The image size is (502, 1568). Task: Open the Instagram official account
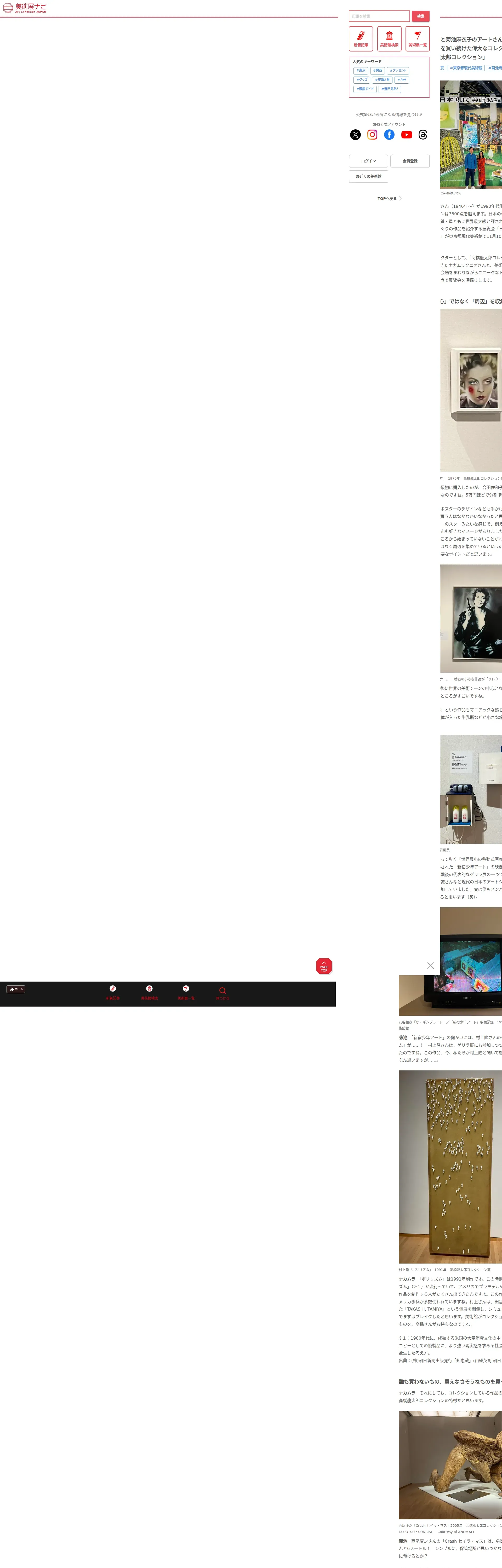tap(372, 135)
